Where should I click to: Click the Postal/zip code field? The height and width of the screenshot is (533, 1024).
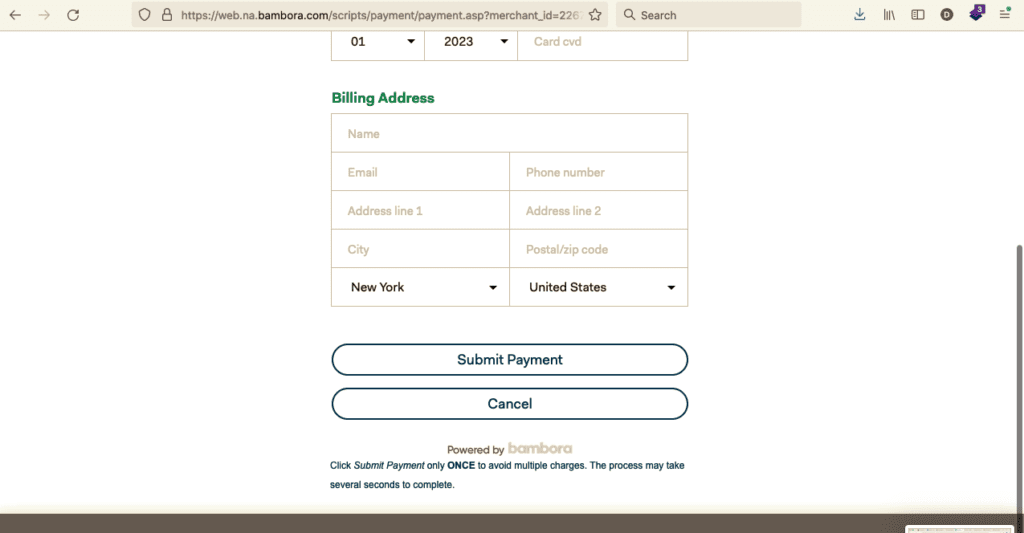(x=598, y=249)
